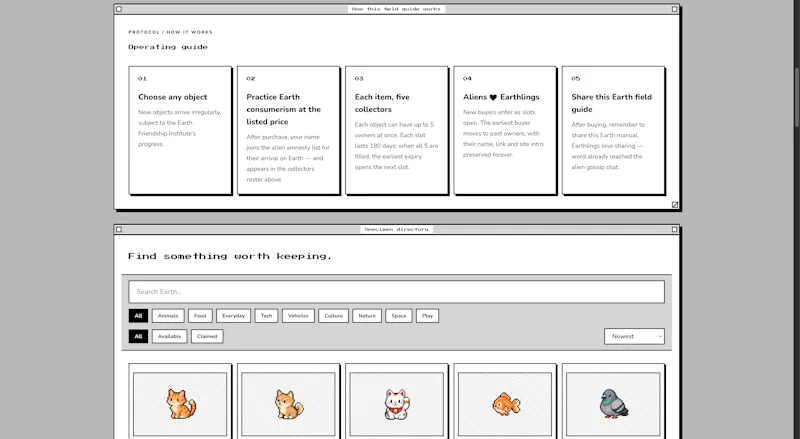Show only Claimed specimens
This screenshot has height=439, width=800.
tap(207, 336)
